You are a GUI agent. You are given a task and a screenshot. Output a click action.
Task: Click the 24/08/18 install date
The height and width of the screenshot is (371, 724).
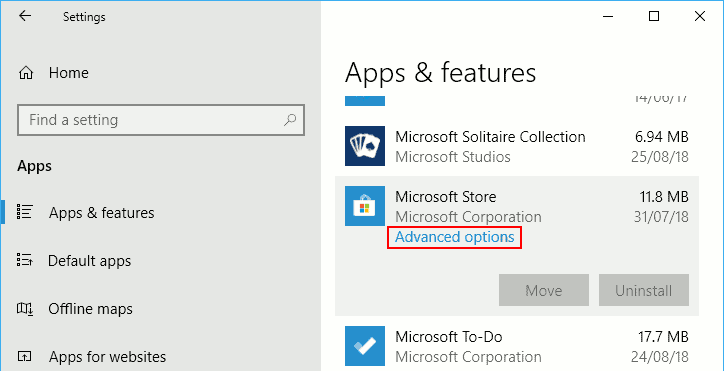[x=660, y=357]
